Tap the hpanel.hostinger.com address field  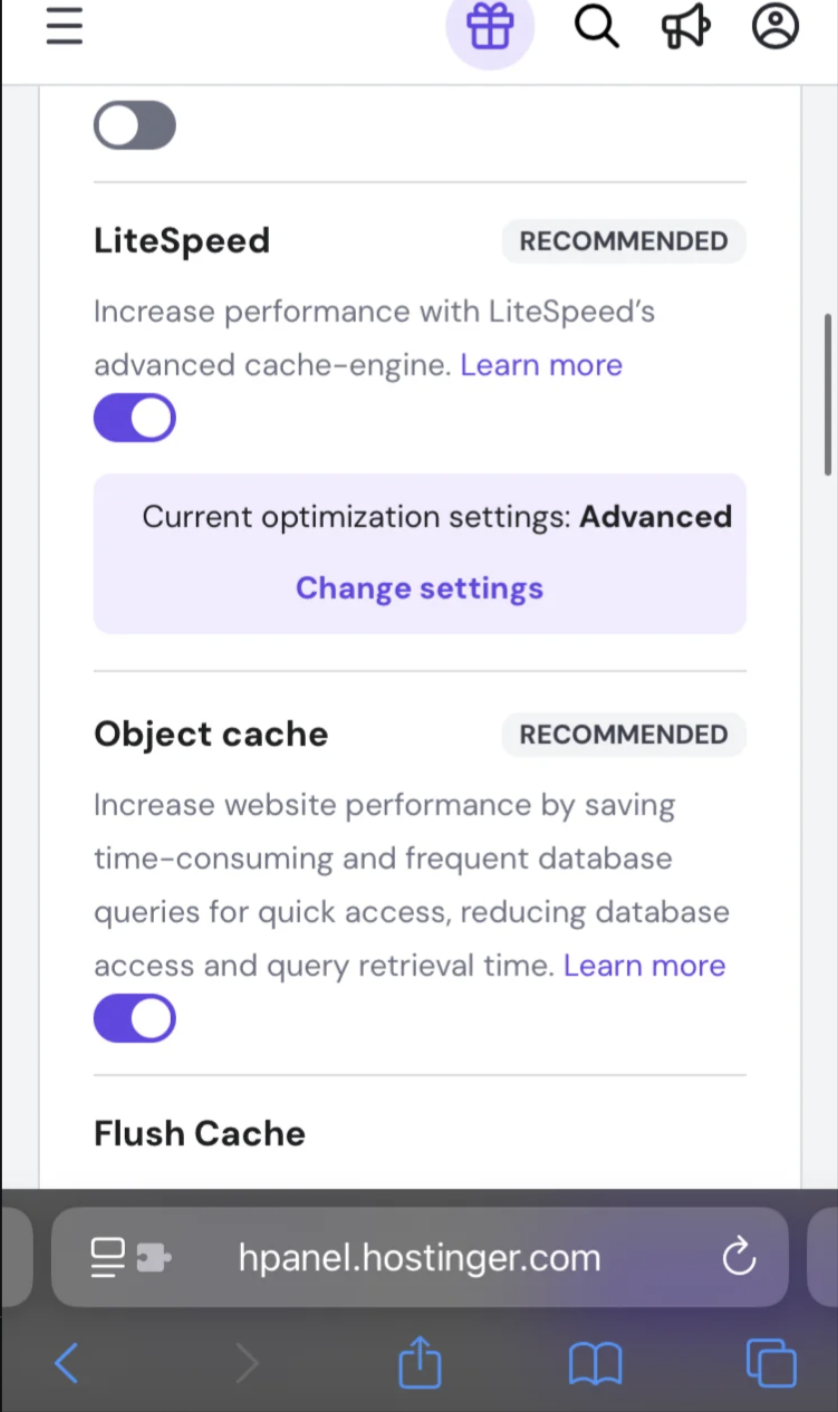click(x=419, y=1257)
